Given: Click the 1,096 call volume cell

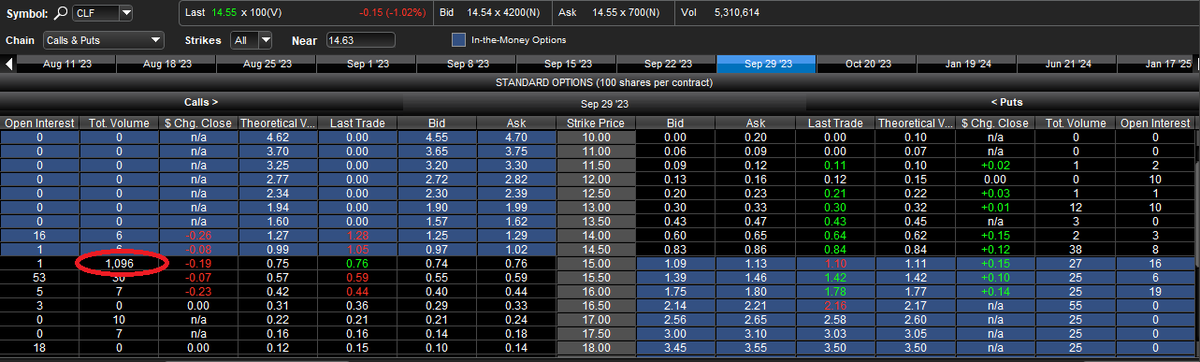Looking at the screenshot, I should pos(119,264).
